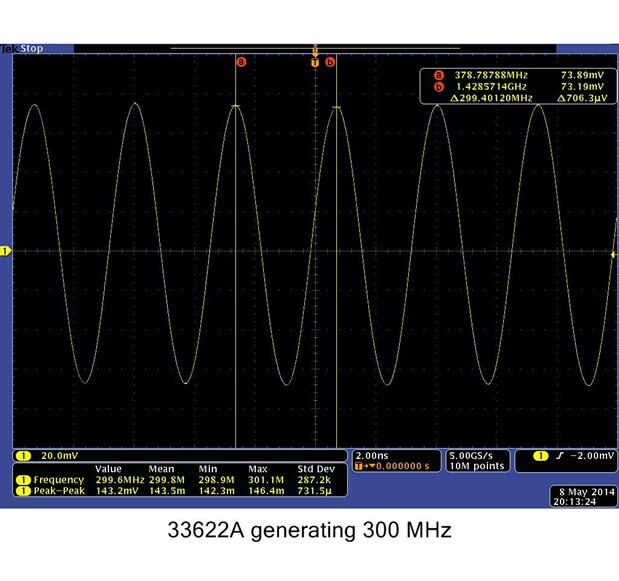Click the Frequency measurement label

tap(59, 480)
